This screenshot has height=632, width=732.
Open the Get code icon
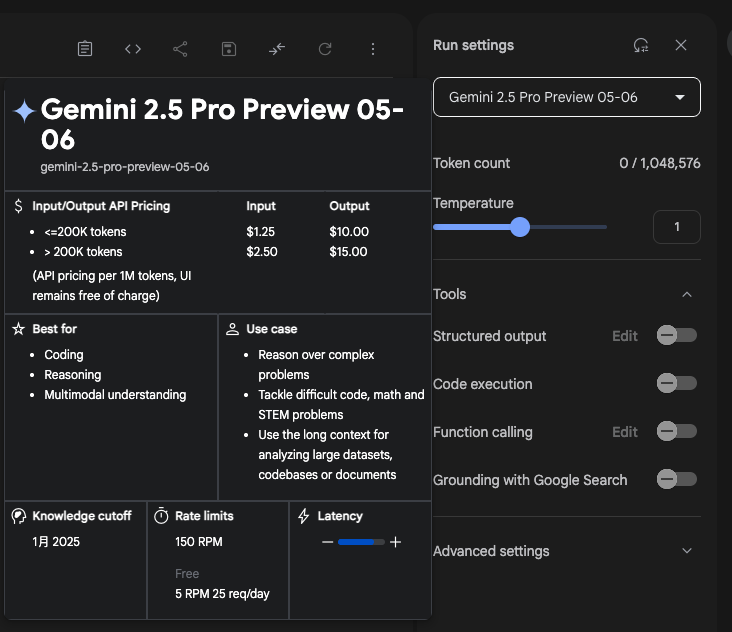[133, 49]
